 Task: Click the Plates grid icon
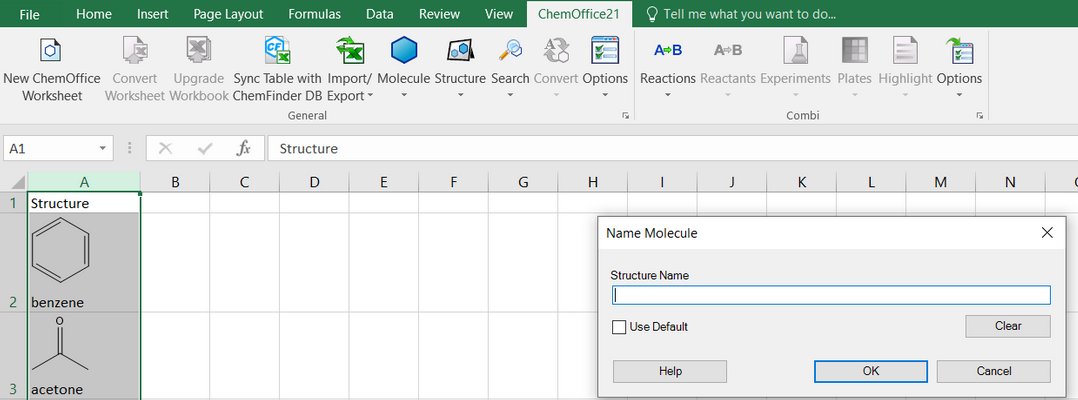(x=855, y=51)
